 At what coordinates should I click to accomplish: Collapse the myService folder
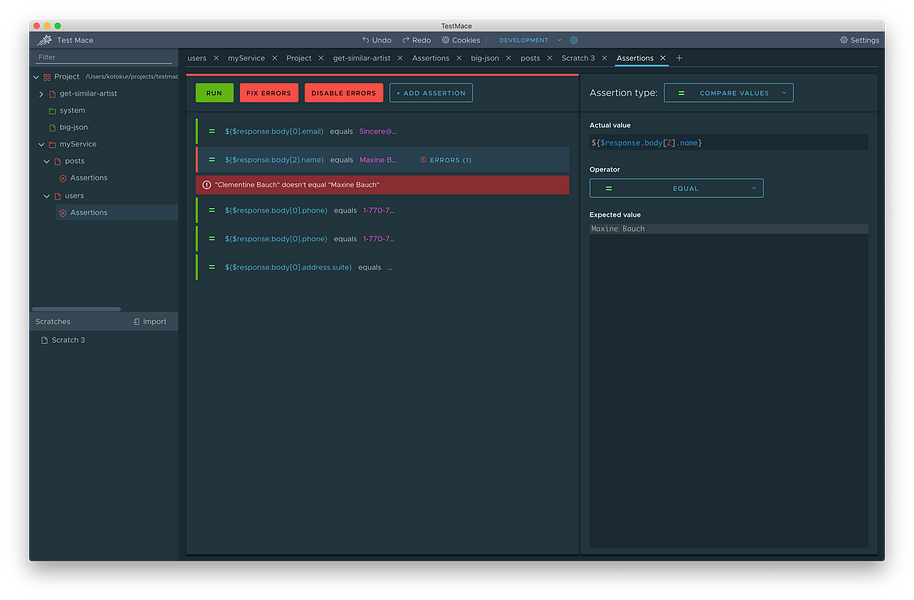[41, 145]
